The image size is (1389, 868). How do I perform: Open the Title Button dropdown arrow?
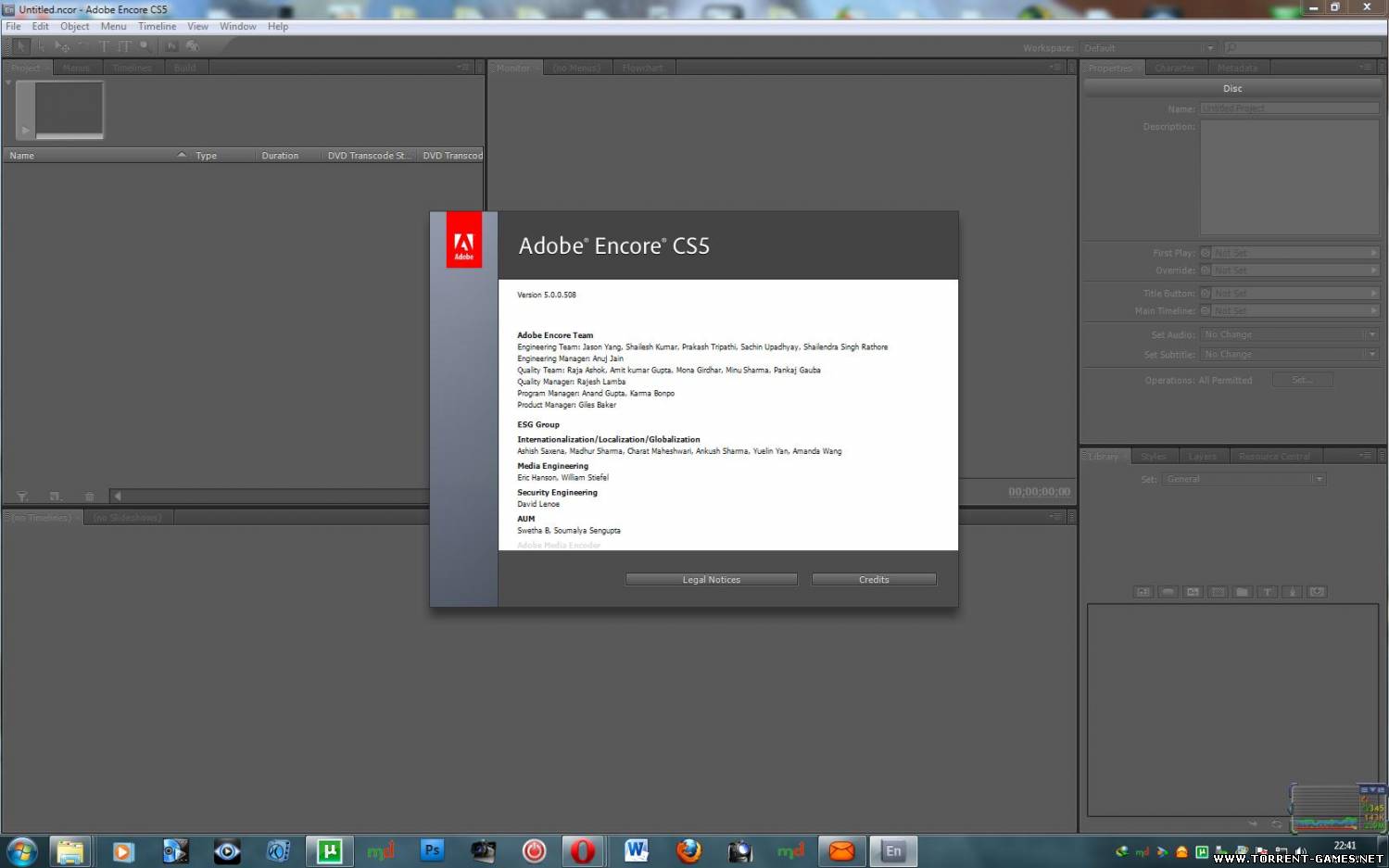[x=1373, y=293]
